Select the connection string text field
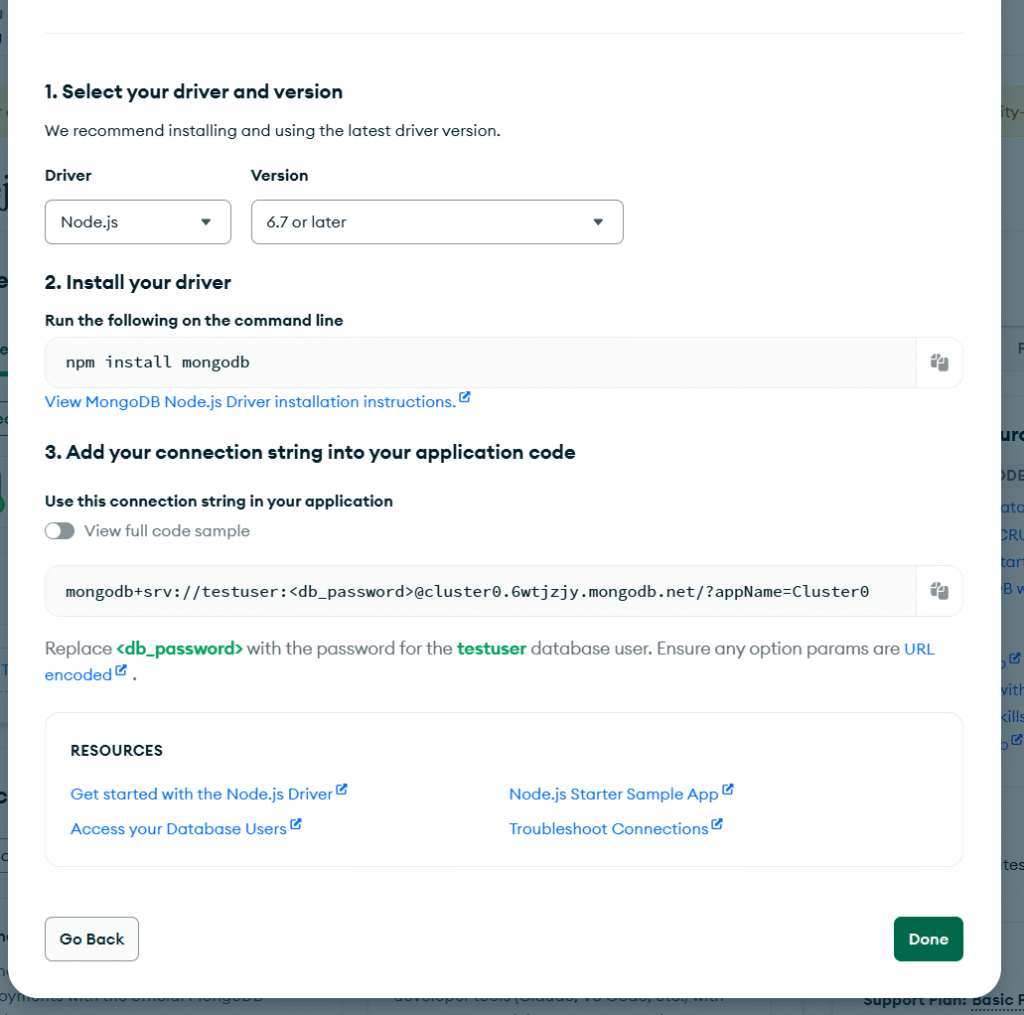This screenshot has height=1015, width=1024. point(478,590)
